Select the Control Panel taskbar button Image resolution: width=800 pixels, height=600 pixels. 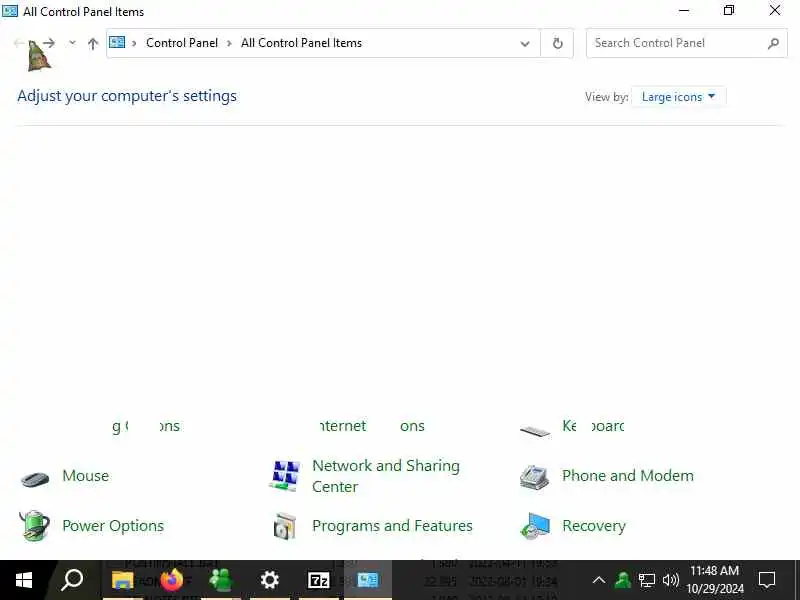pos(367,580)
